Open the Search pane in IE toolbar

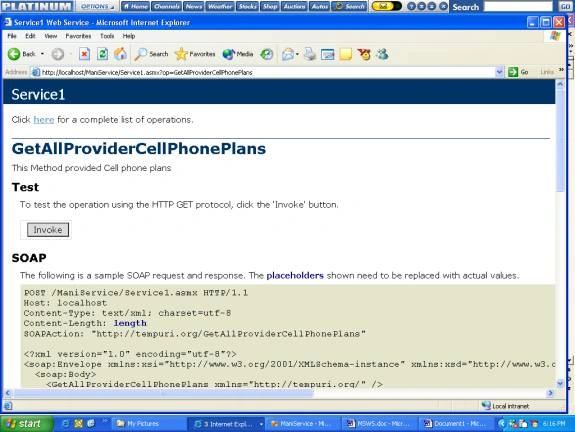pos(151,54)
